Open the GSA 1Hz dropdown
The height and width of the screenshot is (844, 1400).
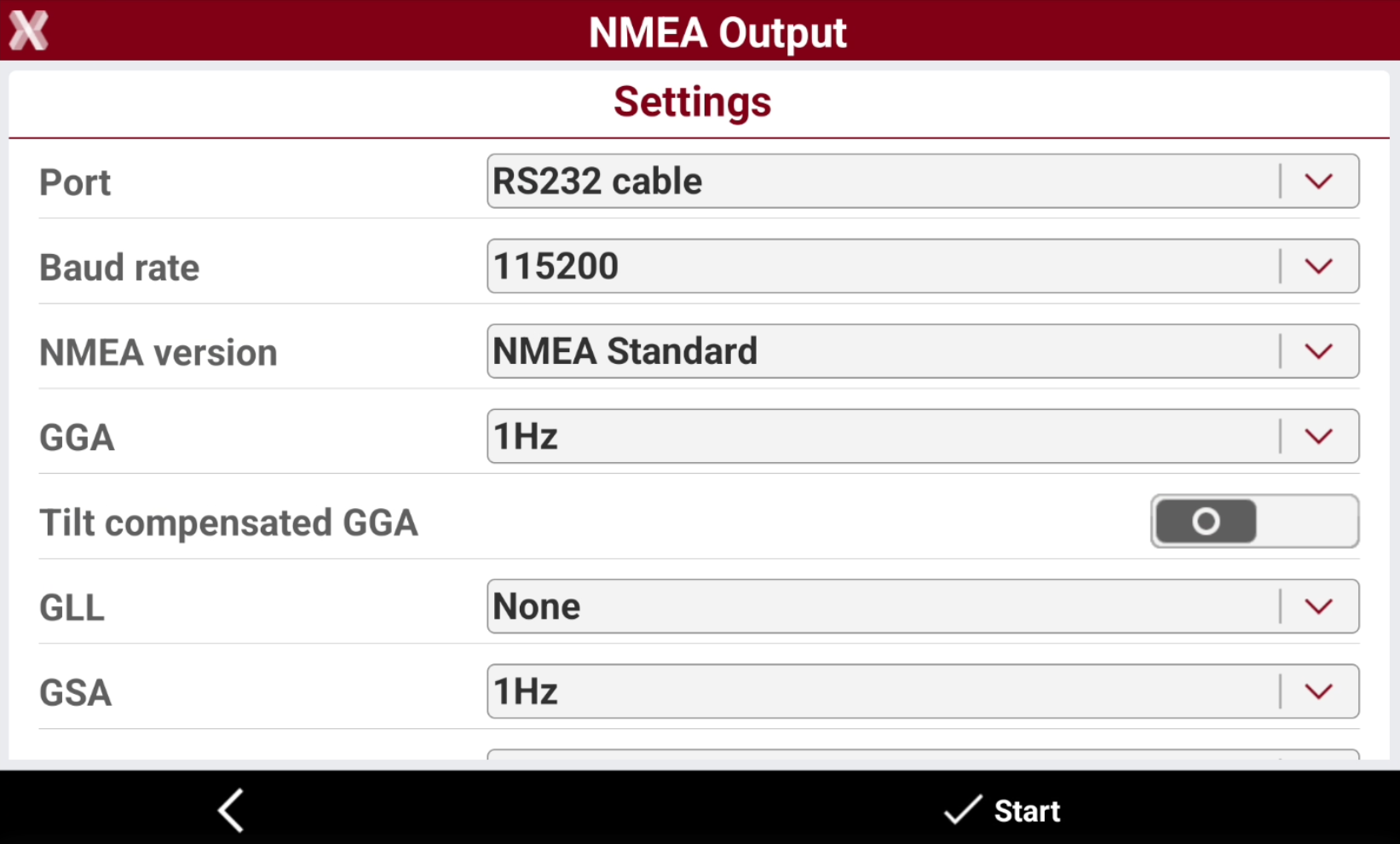[x=923, y=691]
